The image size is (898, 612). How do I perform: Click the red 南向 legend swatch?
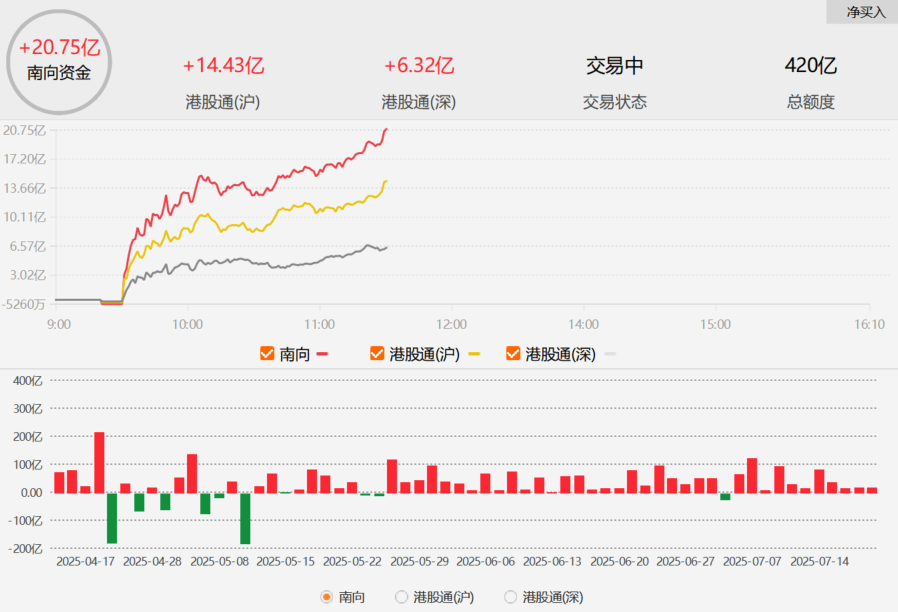(322, 354)
